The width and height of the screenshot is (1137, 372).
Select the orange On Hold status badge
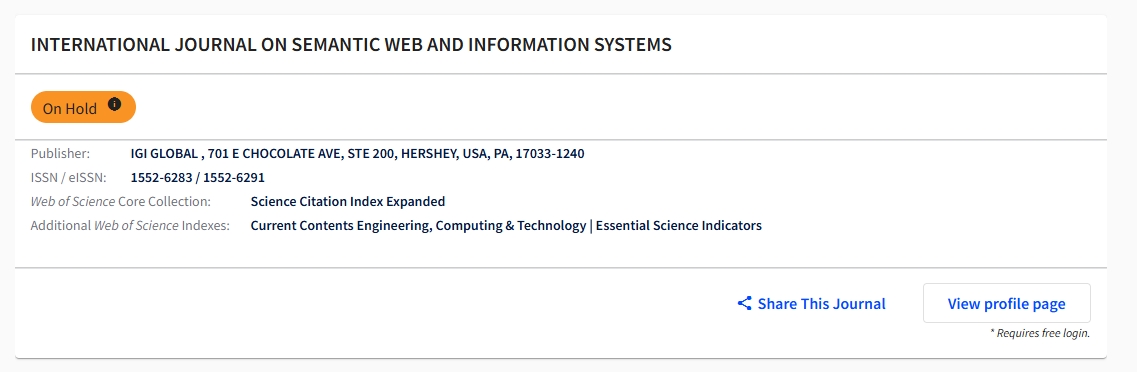(83, 107)
